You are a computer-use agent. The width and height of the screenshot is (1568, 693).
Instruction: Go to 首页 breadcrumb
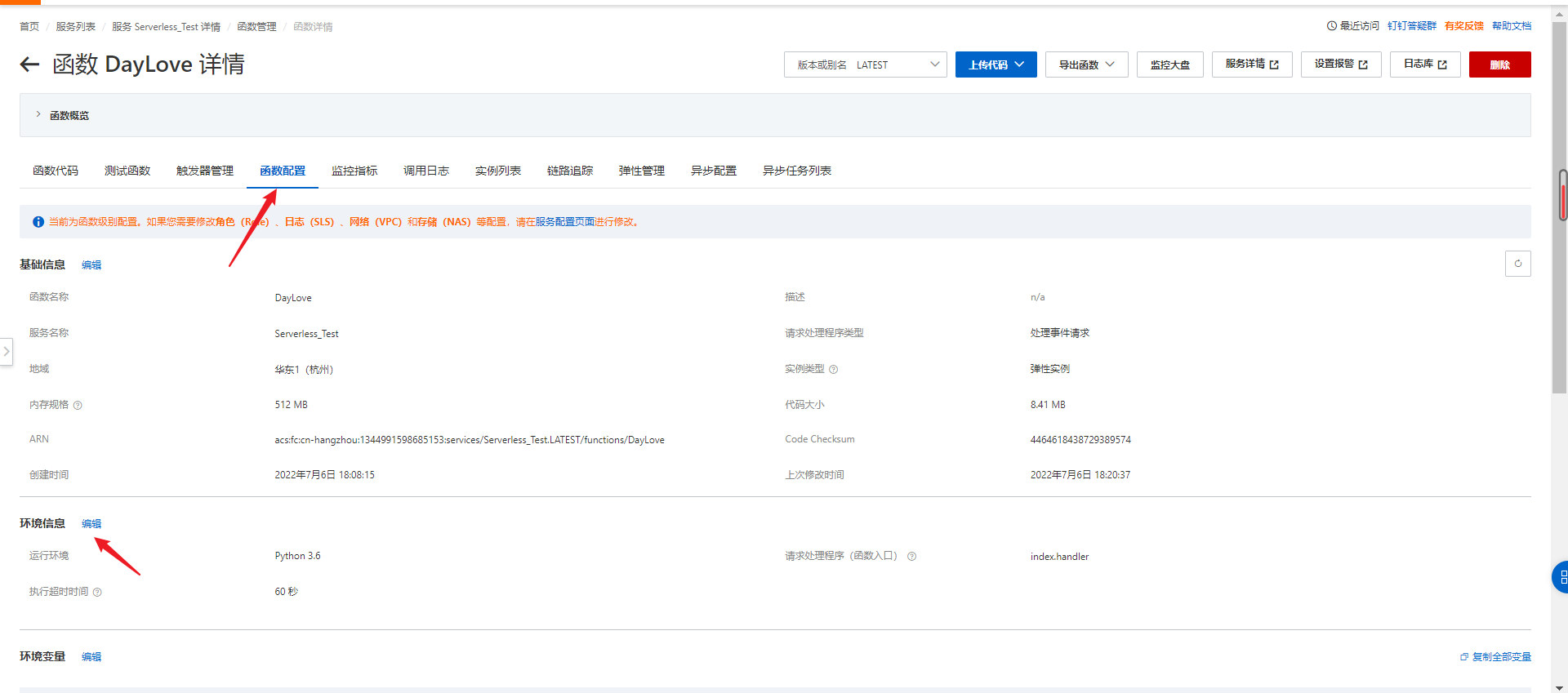click(29, 27)
